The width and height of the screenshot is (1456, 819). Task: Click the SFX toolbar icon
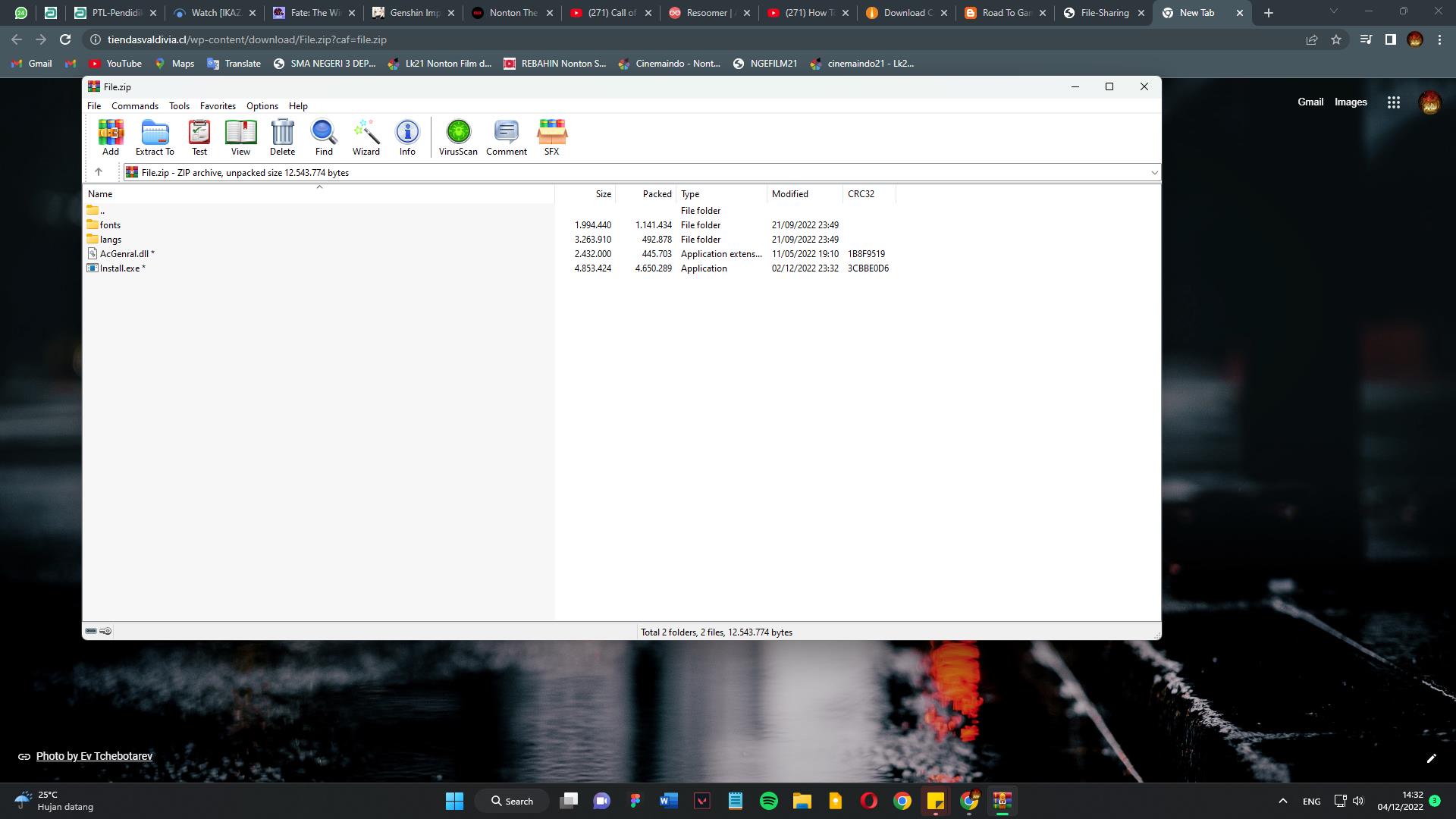point(551,137)
